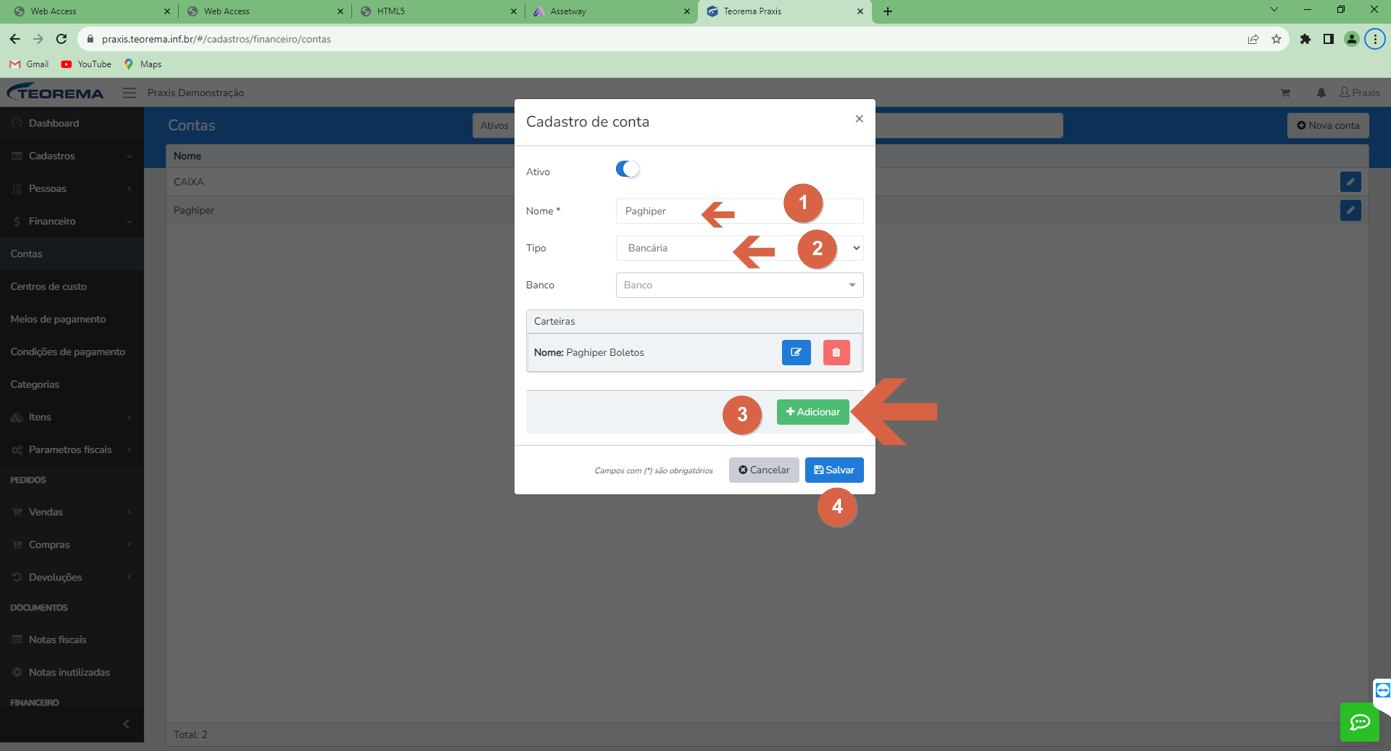The width and height of the screenshot is (1391, 751).
Task: Expand the Devoluções menu
Action: (x=72, y=577)
